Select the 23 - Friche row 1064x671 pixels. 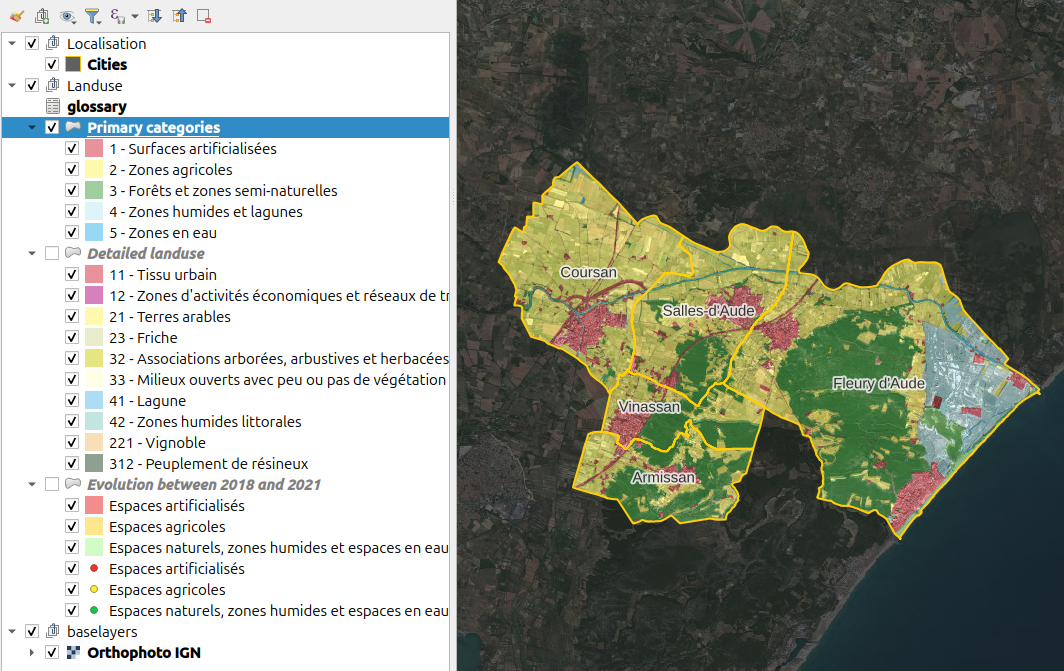point(143,338)
